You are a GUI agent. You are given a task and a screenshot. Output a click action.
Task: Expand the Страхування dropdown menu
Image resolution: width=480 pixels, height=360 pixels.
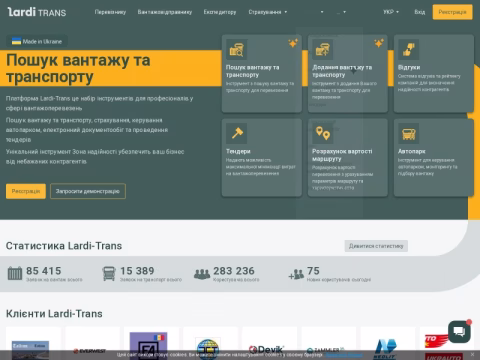tap(268, 12)
